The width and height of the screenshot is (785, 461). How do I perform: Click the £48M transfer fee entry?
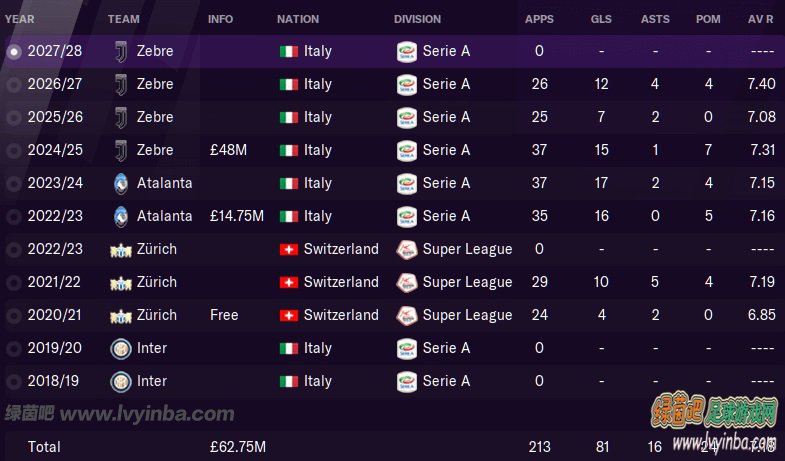pos(228,150)
